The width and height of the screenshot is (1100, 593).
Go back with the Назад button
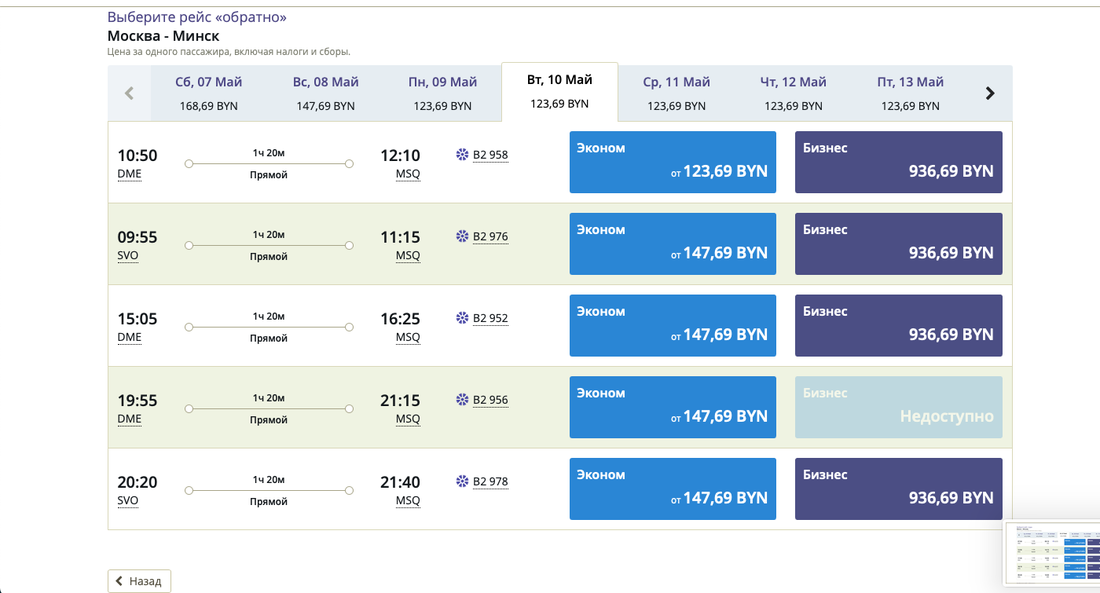(x=140, y=581)
